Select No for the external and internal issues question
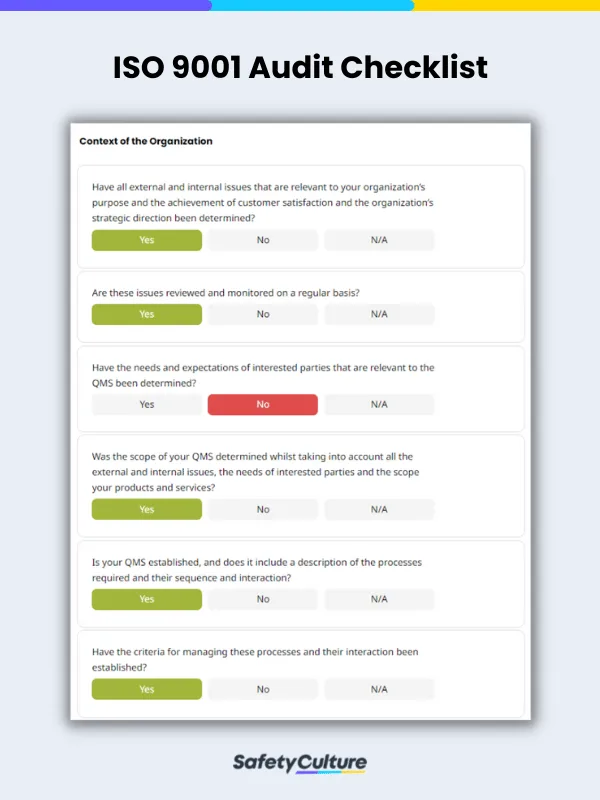This screenshot has height=800, width=600. (x=262, y=240)
